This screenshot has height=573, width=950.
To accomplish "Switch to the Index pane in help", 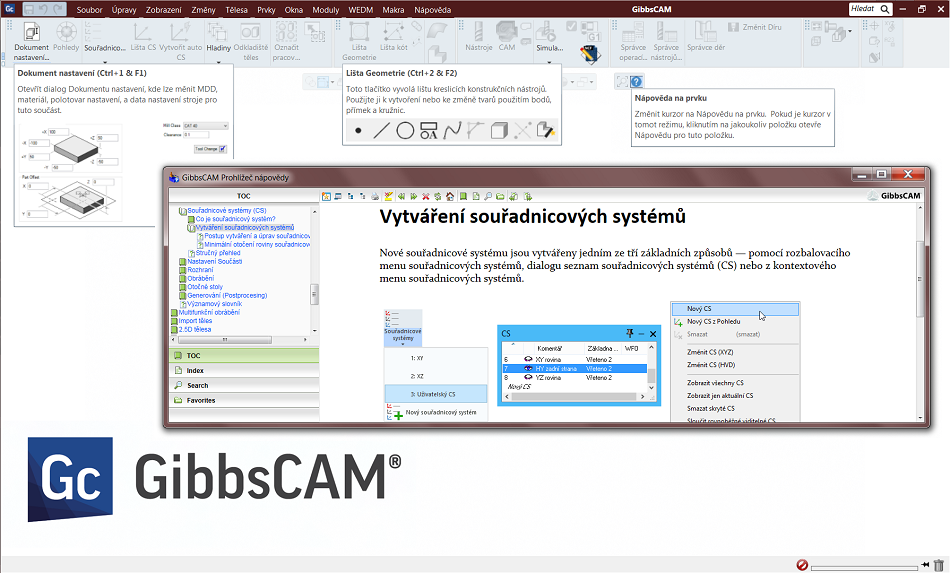I will (x=195, y=370).
